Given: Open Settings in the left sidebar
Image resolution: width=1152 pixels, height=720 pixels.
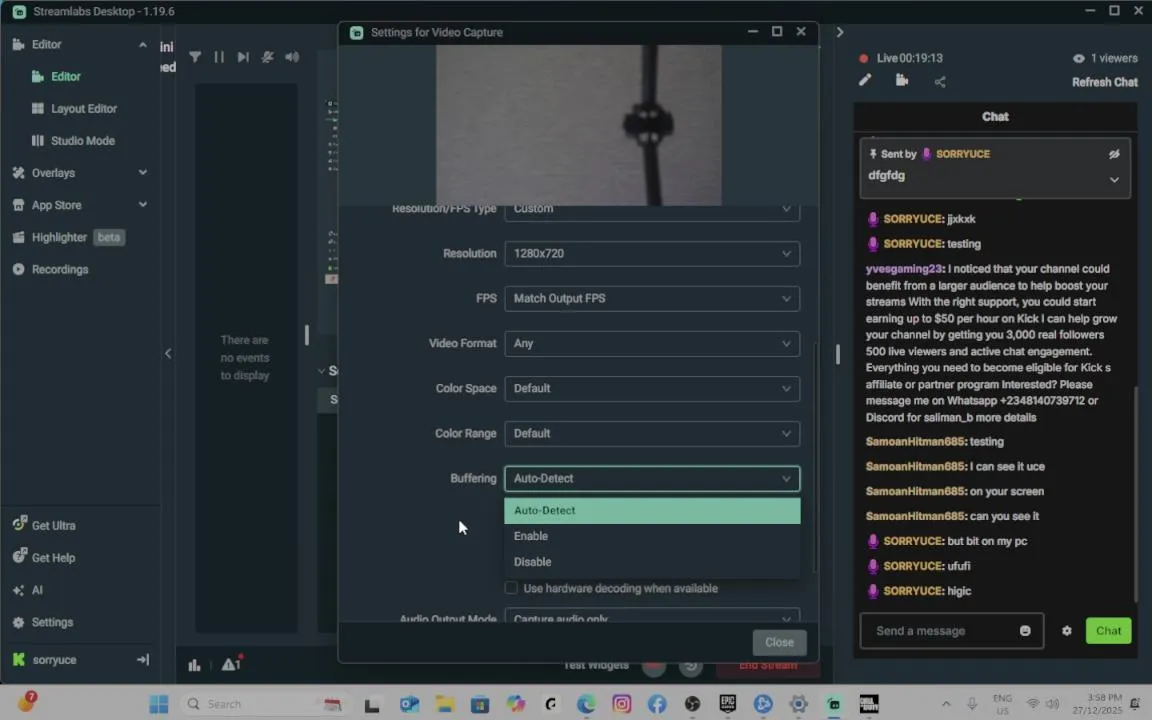Looking at the screenshot, I should coord(52,622).
